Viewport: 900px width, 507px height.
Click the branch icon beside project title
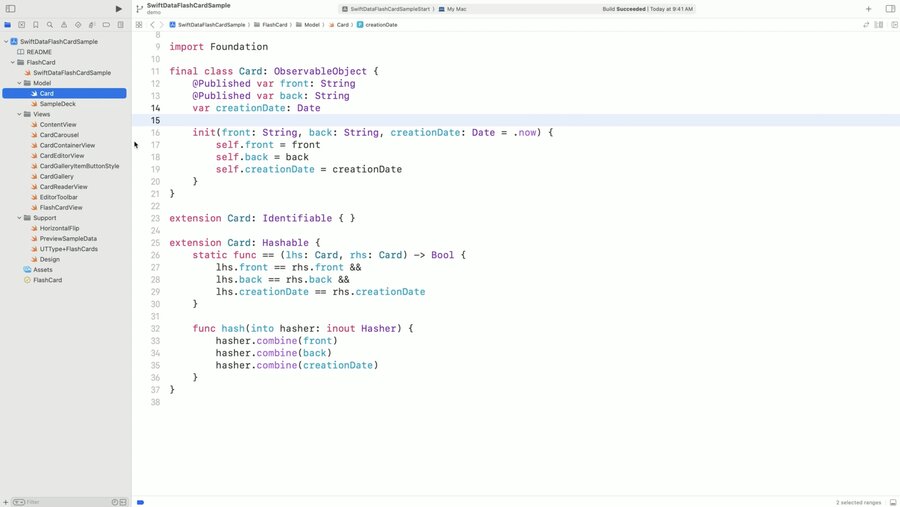tap(139, 9)
